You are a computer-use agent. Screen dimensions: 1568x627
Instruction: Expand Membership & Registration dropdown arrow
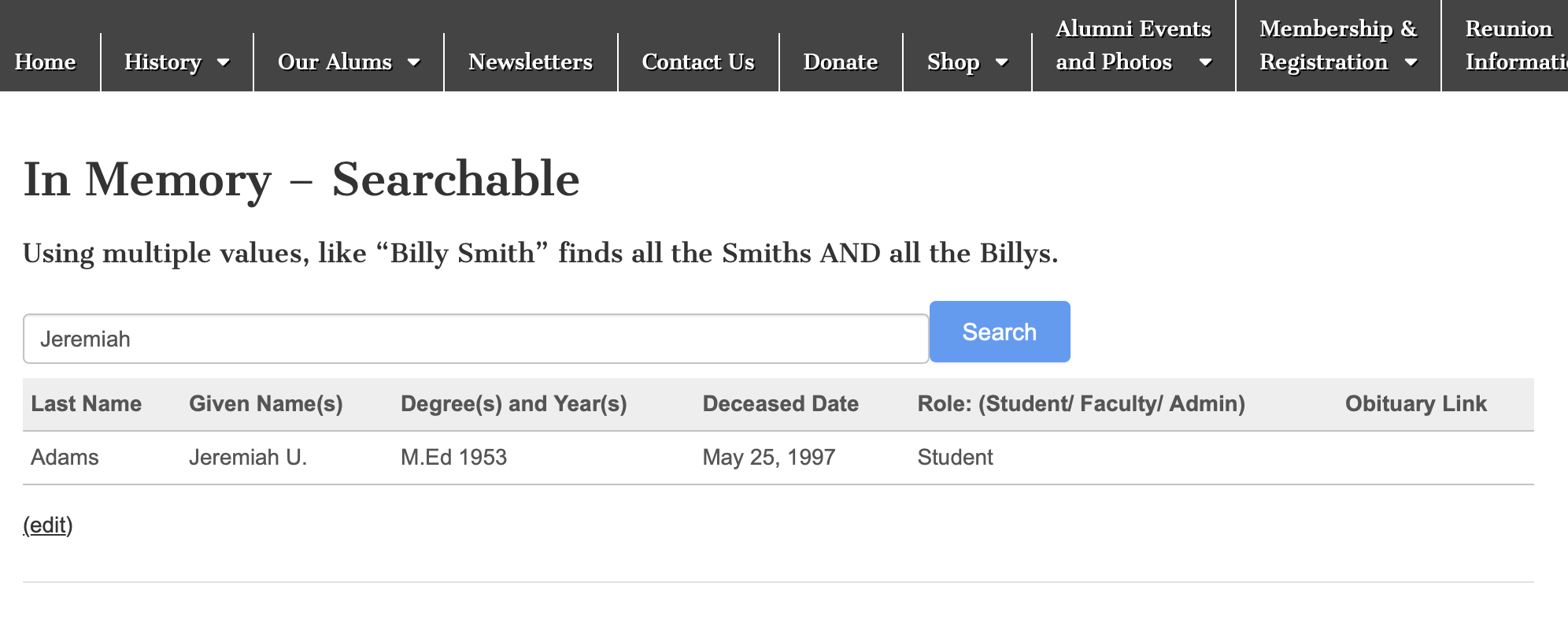pyautogui.click(x=1411, y=62)
